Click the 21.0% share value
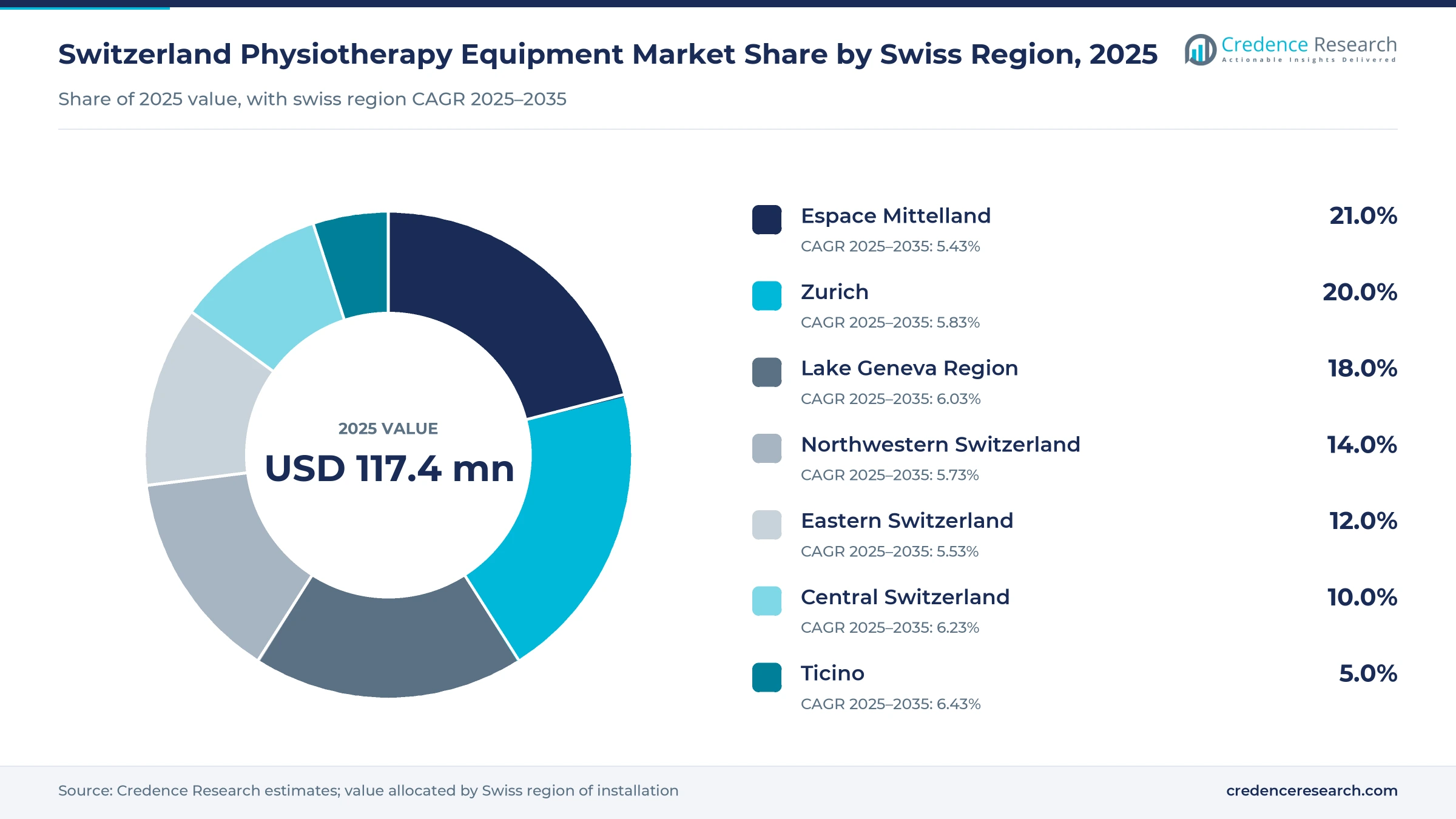The width and height of the screenshot is (1456, 819). [1363, 216]
